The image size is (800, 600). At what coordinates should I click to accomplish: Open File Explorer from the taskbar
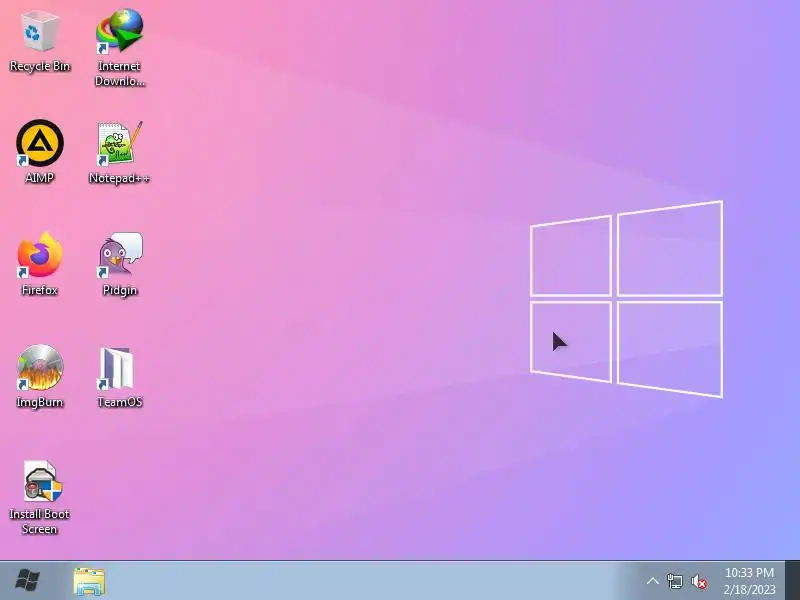[89, 581]
